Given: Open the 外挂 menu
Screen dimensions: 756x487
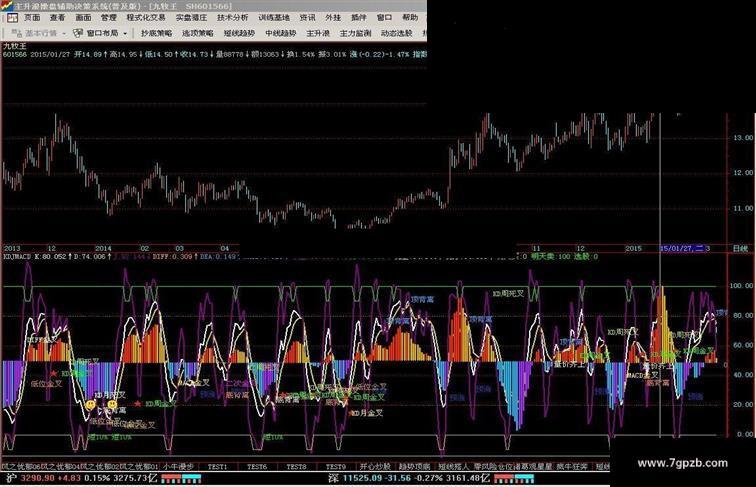Looking at the screenshot, I should 333,18.
